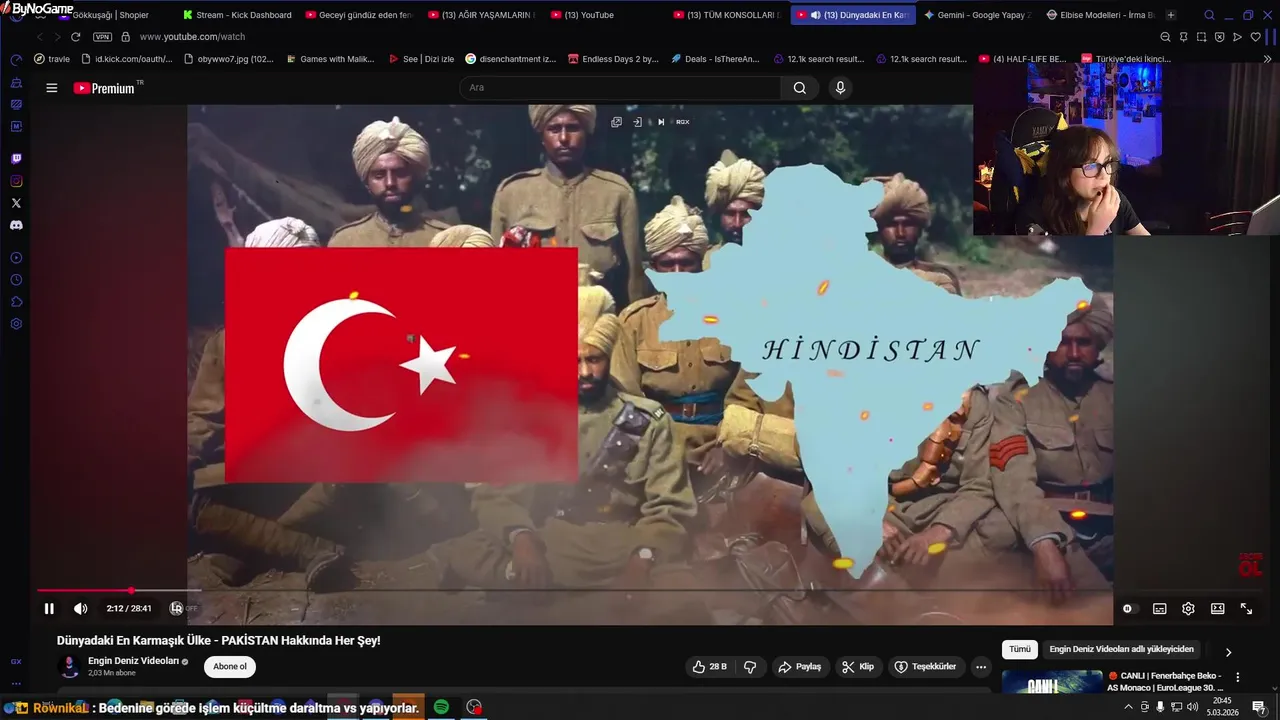Image resolution: width=1280 pixels, height=720 pixels.
Task: Open the CANLI Fenerbahçe Beko video thumbnail
Action: [1052, 683]
